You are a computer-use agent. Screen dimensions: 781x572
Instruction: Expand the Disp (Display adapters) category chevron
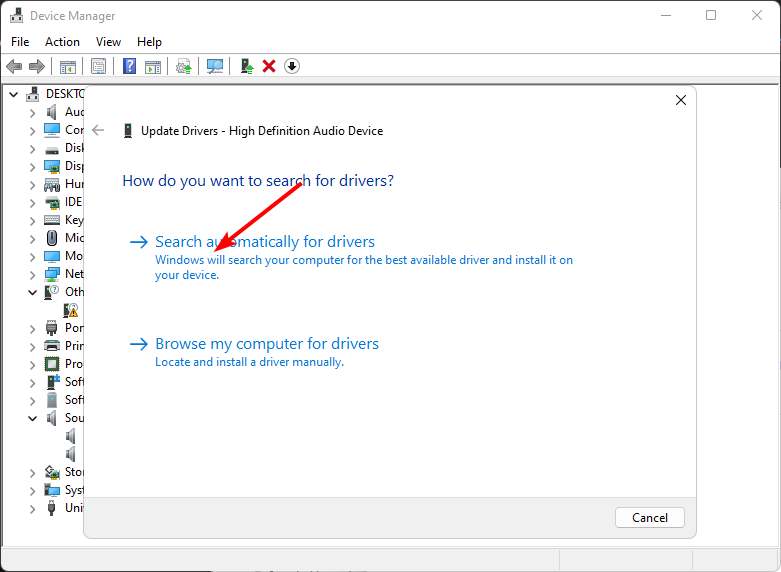[32, 167]
